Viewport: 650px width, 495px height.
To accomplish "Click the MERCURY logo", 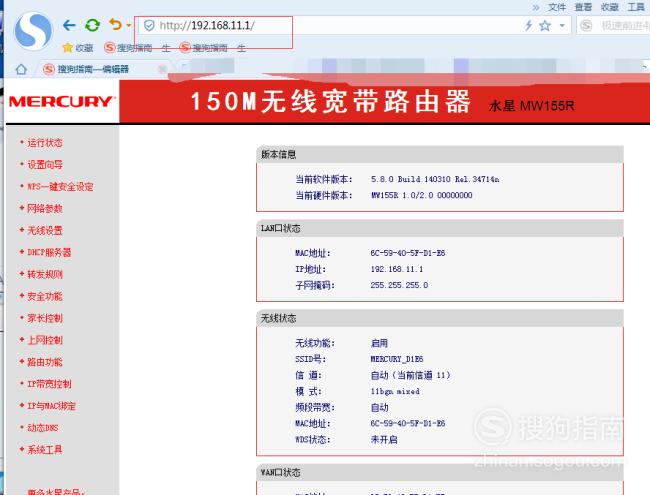I will 61,101.
